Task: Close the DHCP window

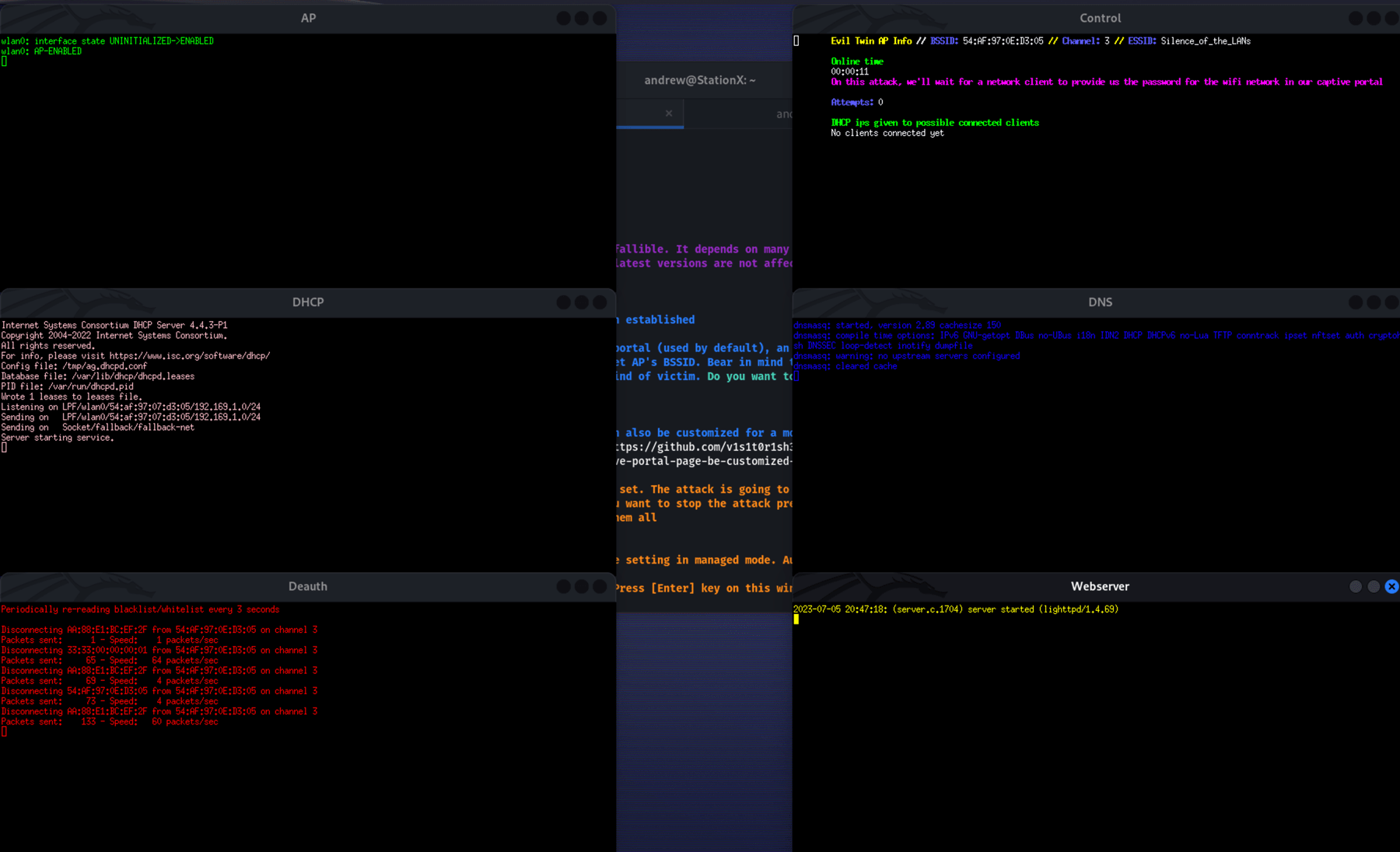Action: [x=600, y=302]
